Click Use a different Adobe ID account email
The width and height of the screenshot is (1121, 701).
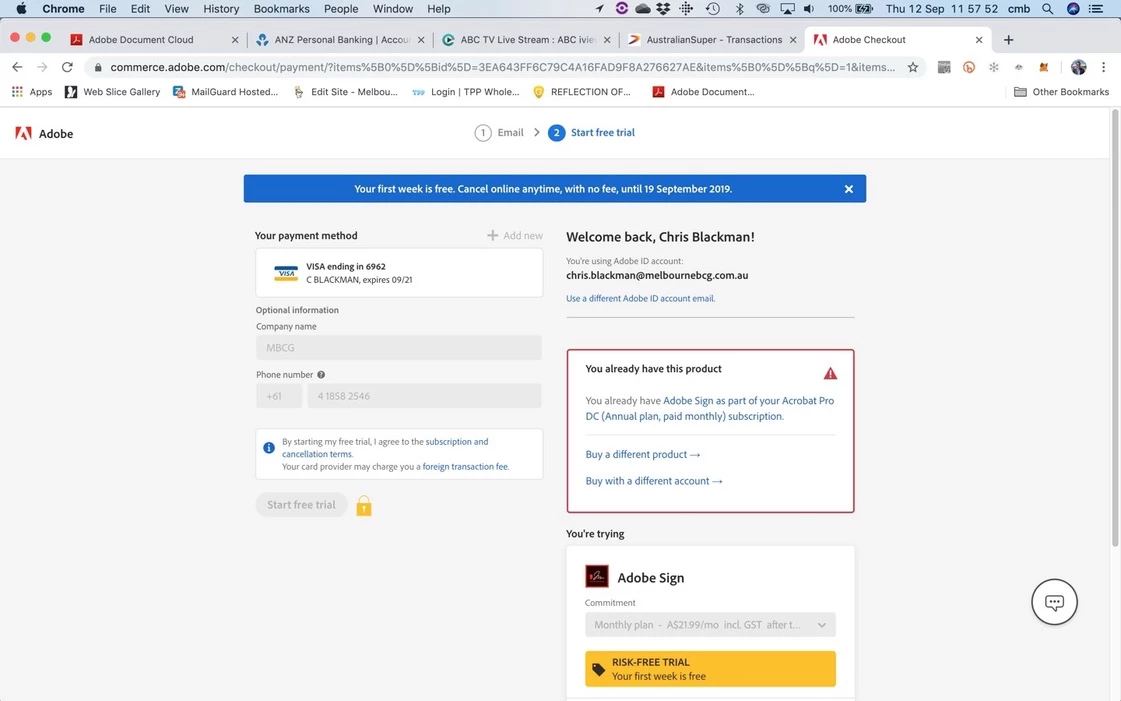coord(641,299)
